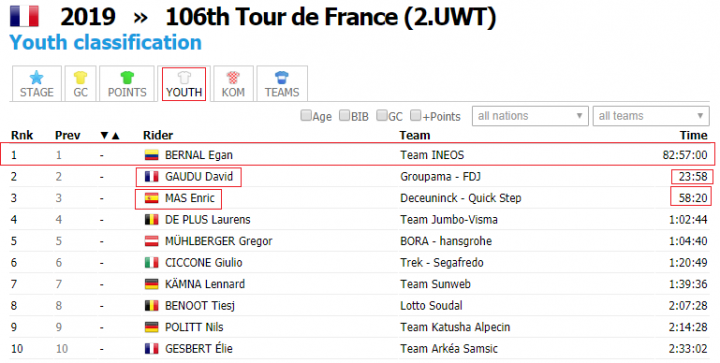Open the 2019 year link in title
The image size is (720, 363).
click(88, 17)
